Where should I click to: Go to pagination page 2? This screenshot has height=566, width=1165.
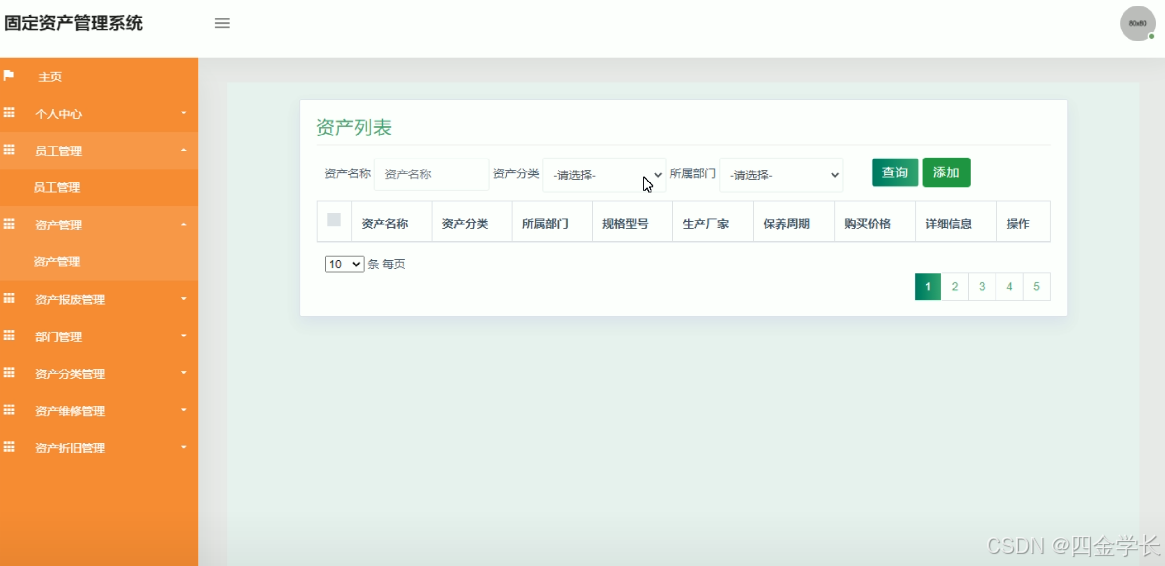pos(955,287)
